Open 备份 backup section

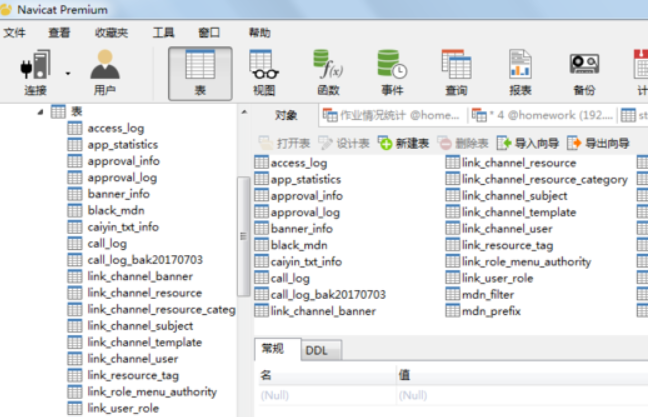coord(584,73)
